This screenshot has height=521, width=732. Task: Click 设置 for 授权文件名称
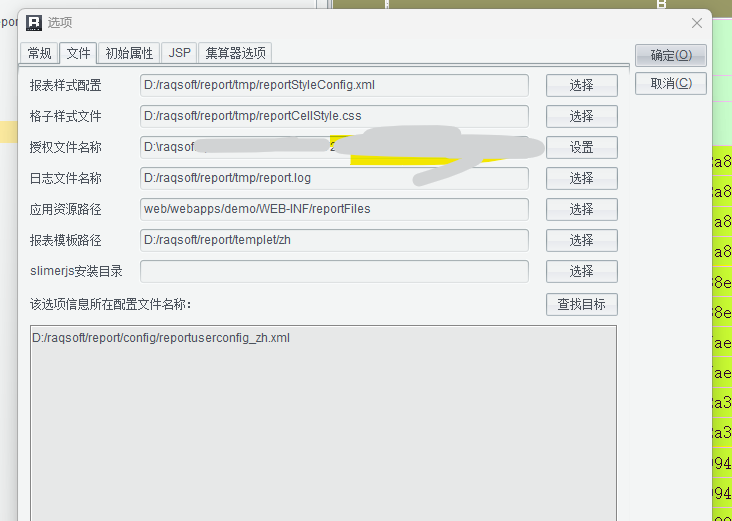582,148
